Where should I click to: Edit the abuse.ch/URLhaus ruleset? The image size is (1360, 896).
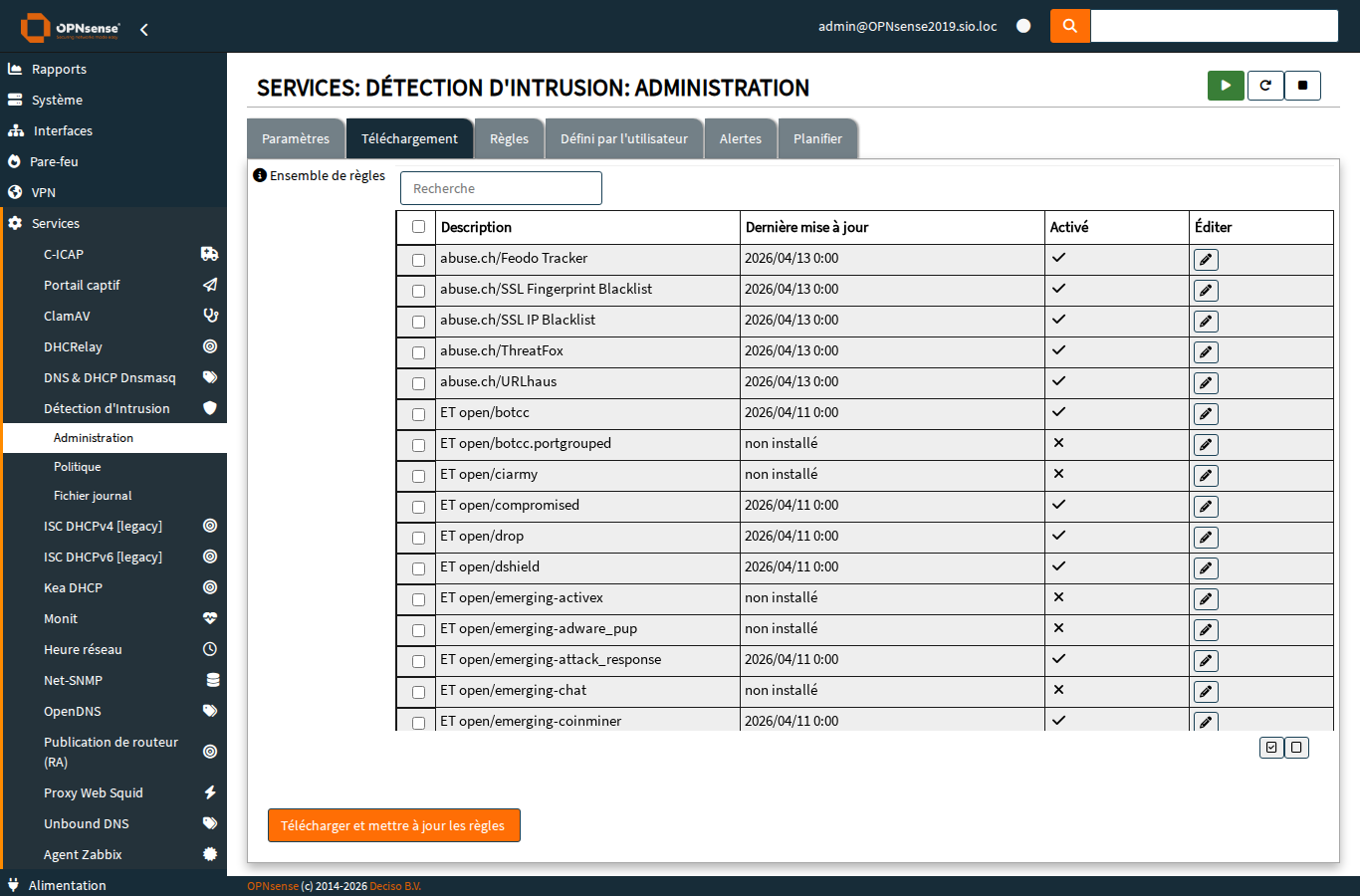pos(1206,383)
